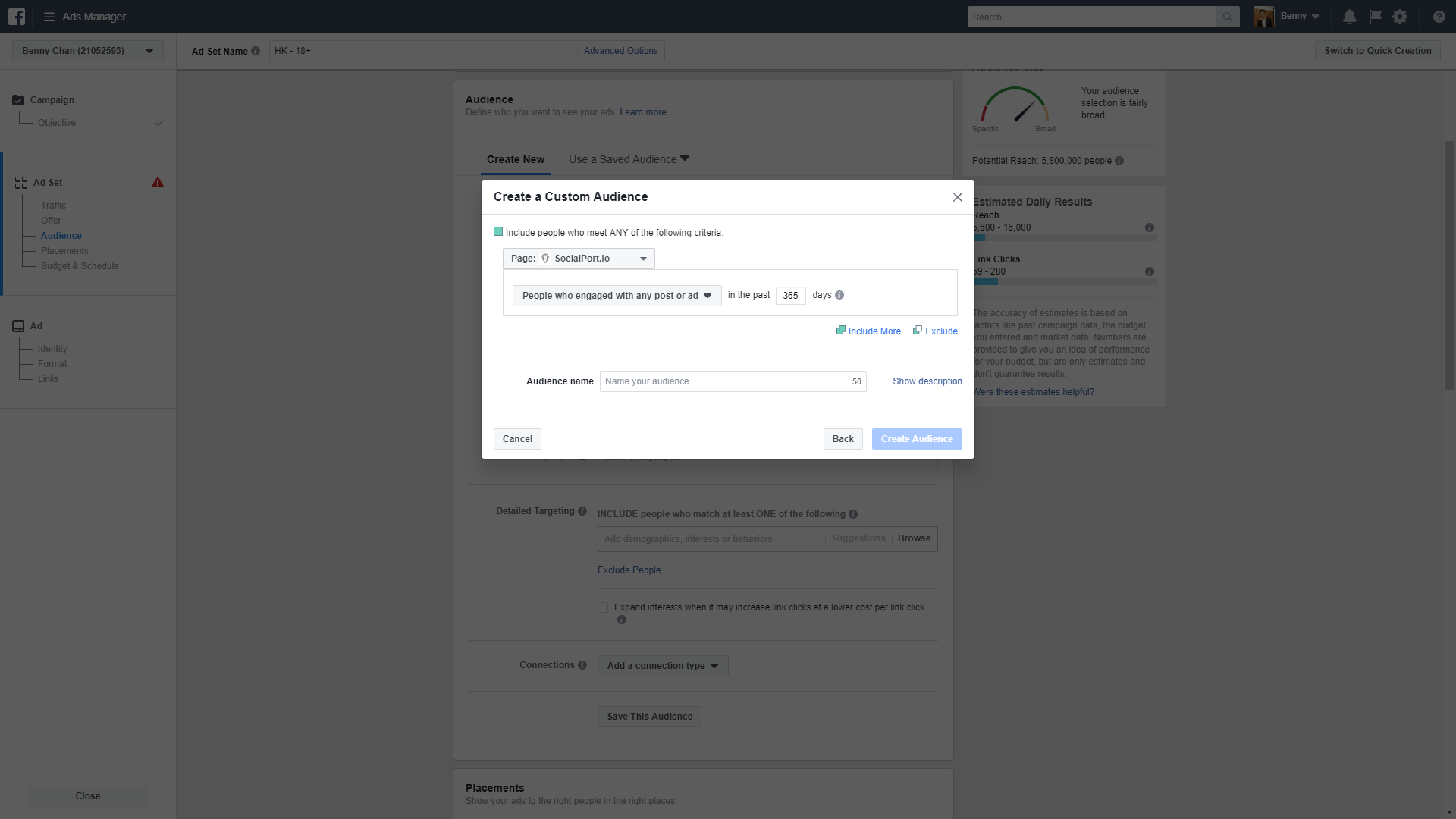The image size is (1456, 819).
Task: Click the Ad Set warning triangle
Action: [x=158, y=183]
